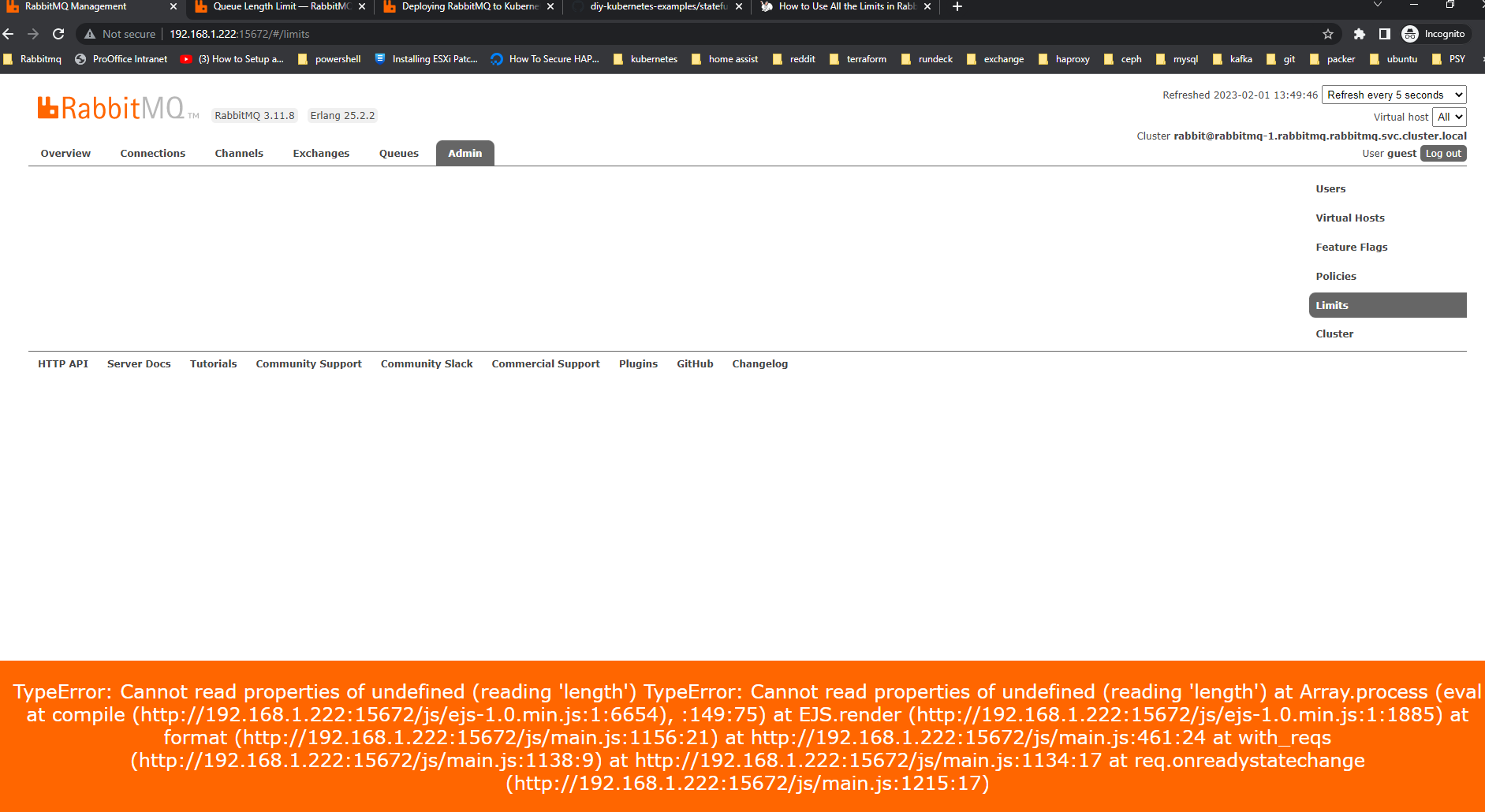Open the Server Docs footer link
The image size is (1485, 812).
[139, 363]
